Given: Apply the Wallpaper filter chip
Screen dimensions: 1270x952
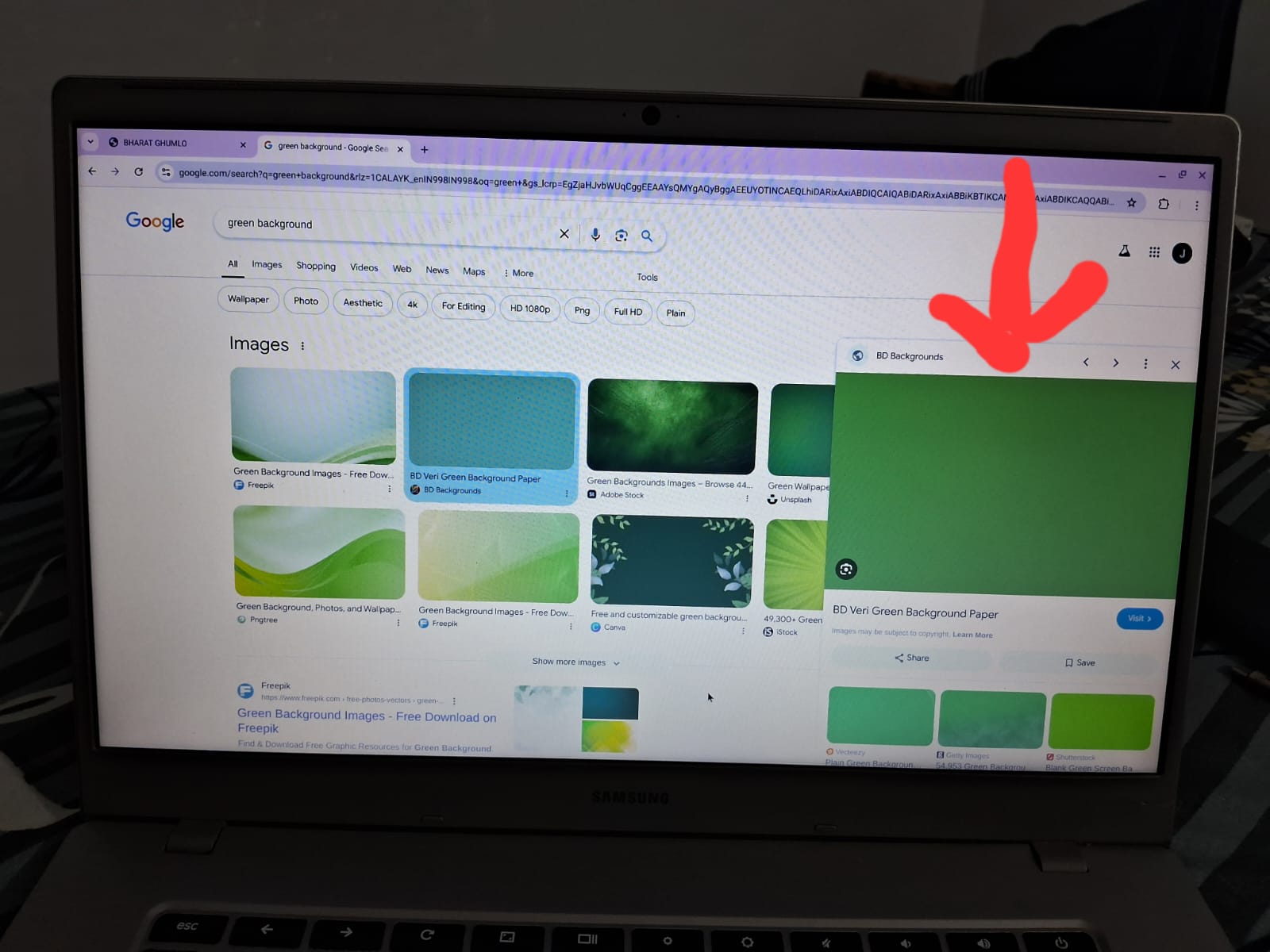Looking at the screenshot, I should (x=248, y=299).
